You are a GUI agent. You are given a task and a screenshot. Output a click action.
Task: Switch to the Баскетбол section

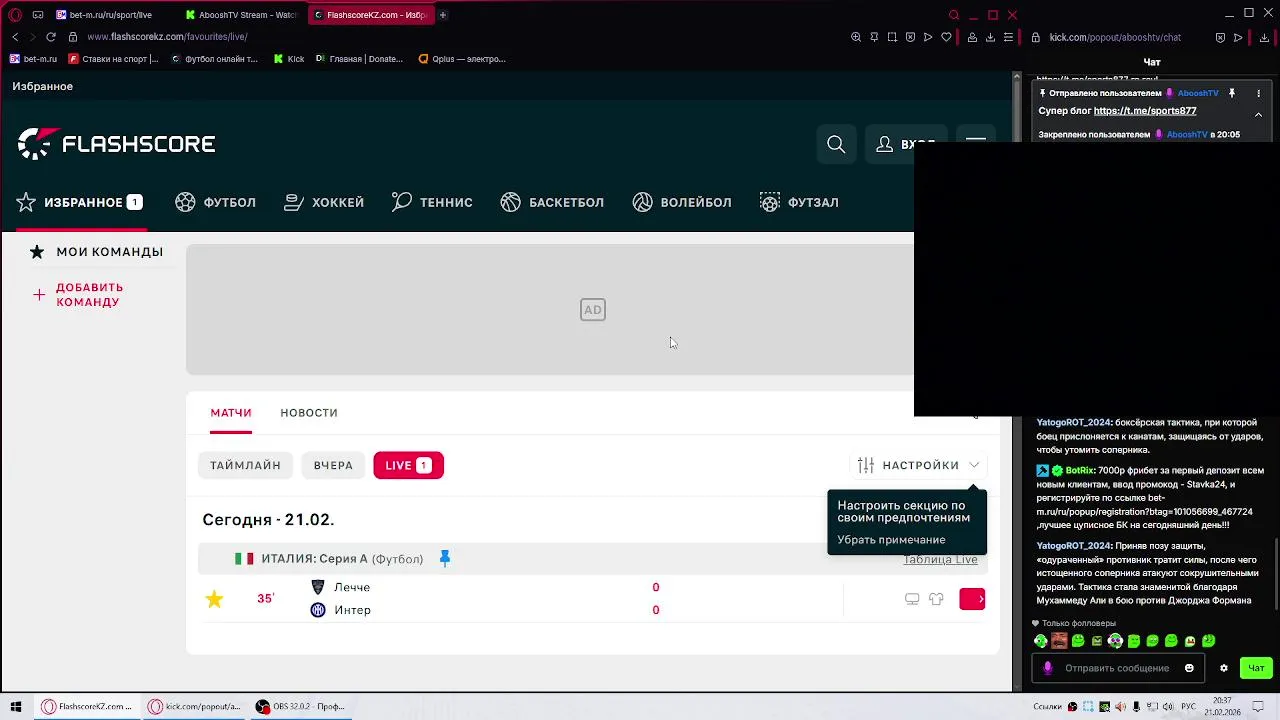tap(552, 202)
